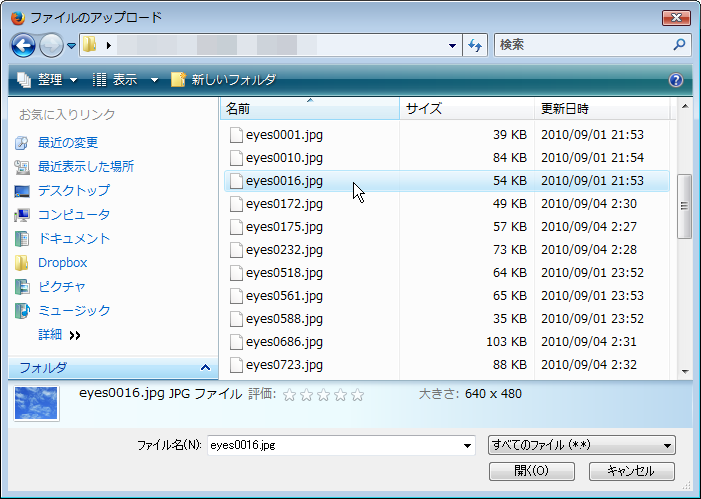Go to ピクチャ
The image size is (701, 499).
[x=62, y=287]
